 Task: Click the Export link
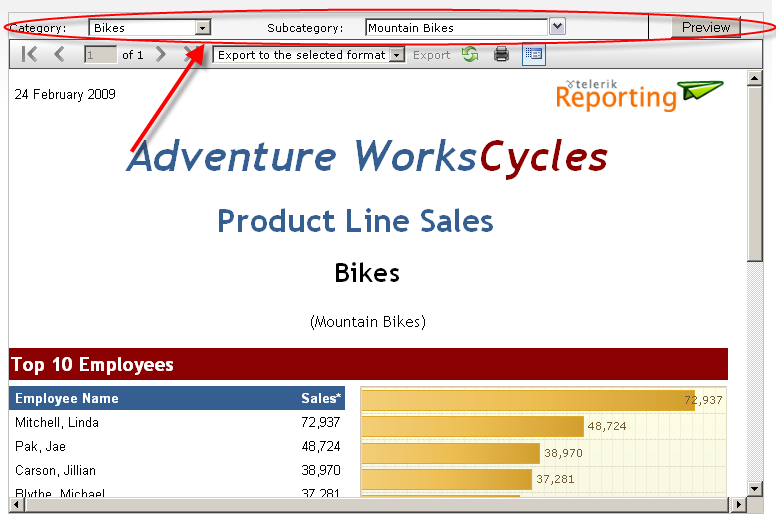coord(431,55)
